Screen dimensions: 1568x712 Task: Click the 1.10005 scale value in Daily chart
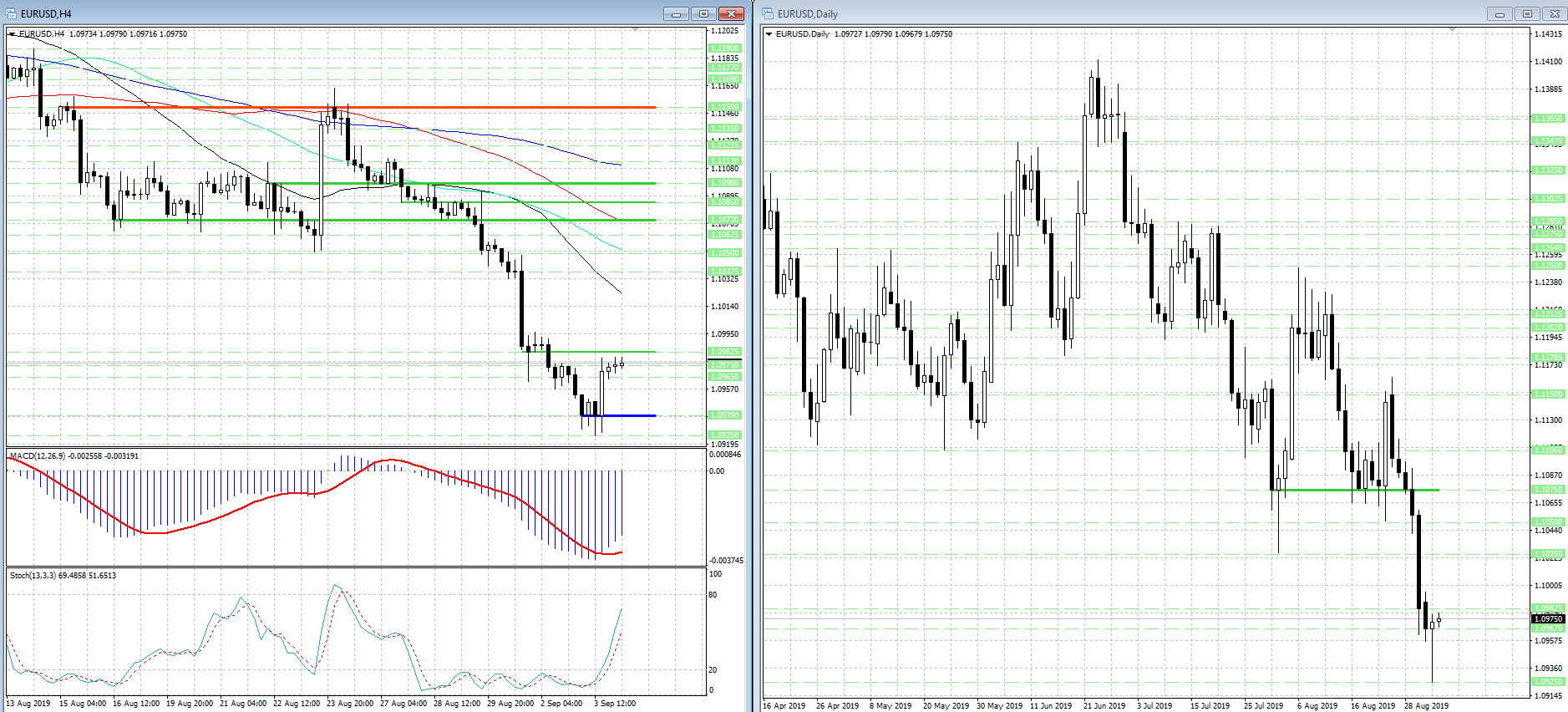point(1548,586)
